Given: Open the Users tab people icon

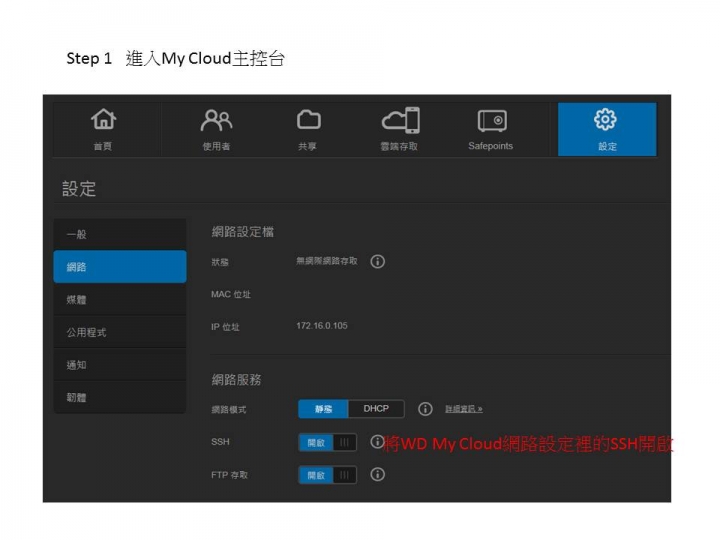Looking at the screenshot, I should coord(216,120).
